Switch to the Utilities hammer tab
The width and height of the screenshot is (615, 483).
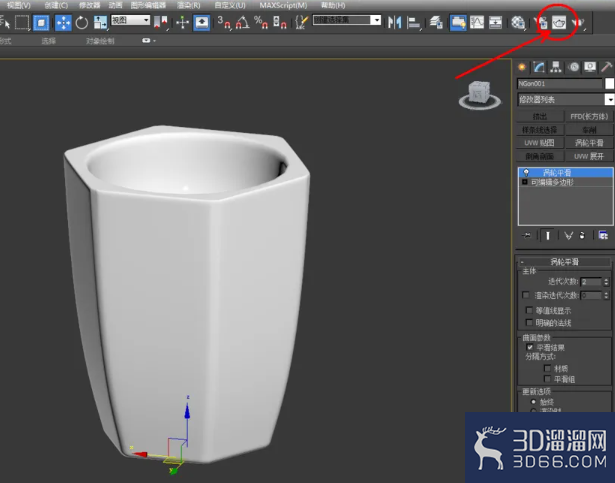(606, 67)
